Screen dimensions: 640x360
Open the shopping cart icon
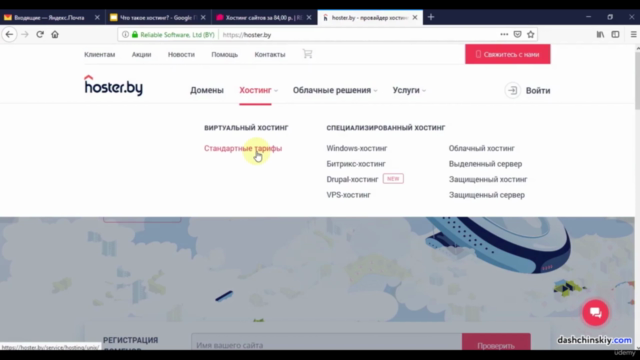(307, 54)
